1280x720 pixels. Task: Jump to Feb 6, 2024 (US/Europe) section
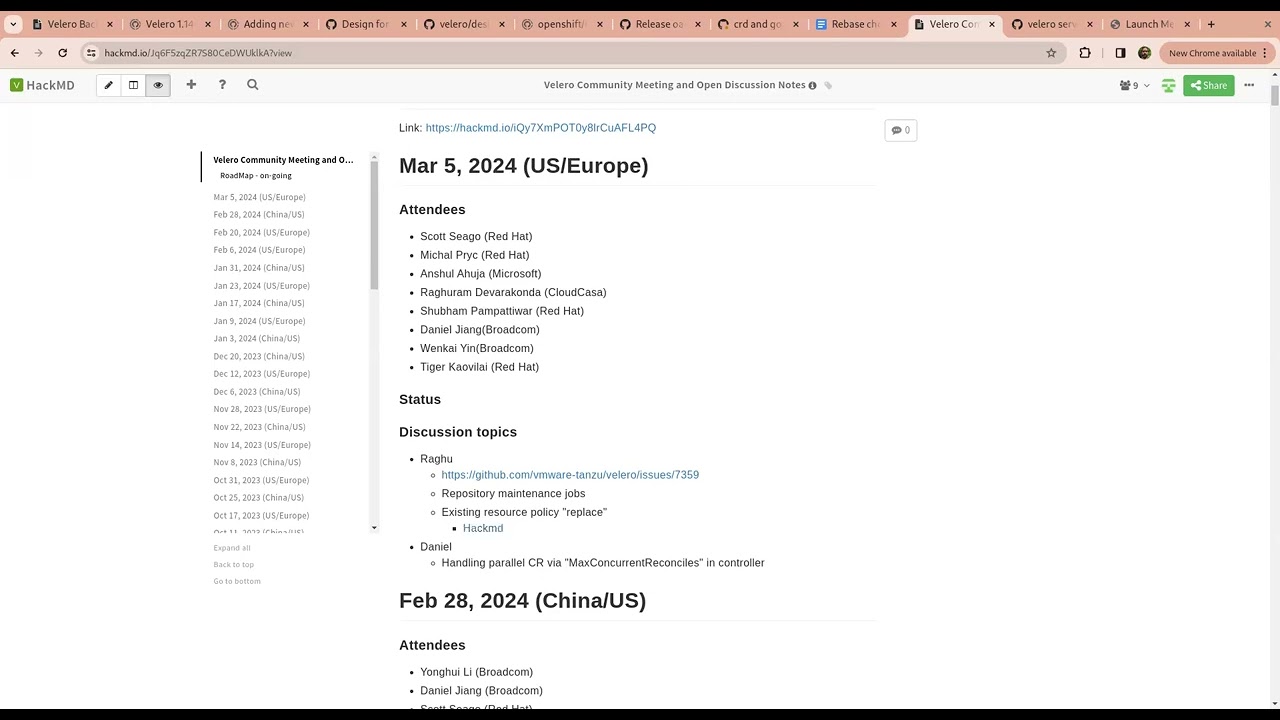[259, 250]
